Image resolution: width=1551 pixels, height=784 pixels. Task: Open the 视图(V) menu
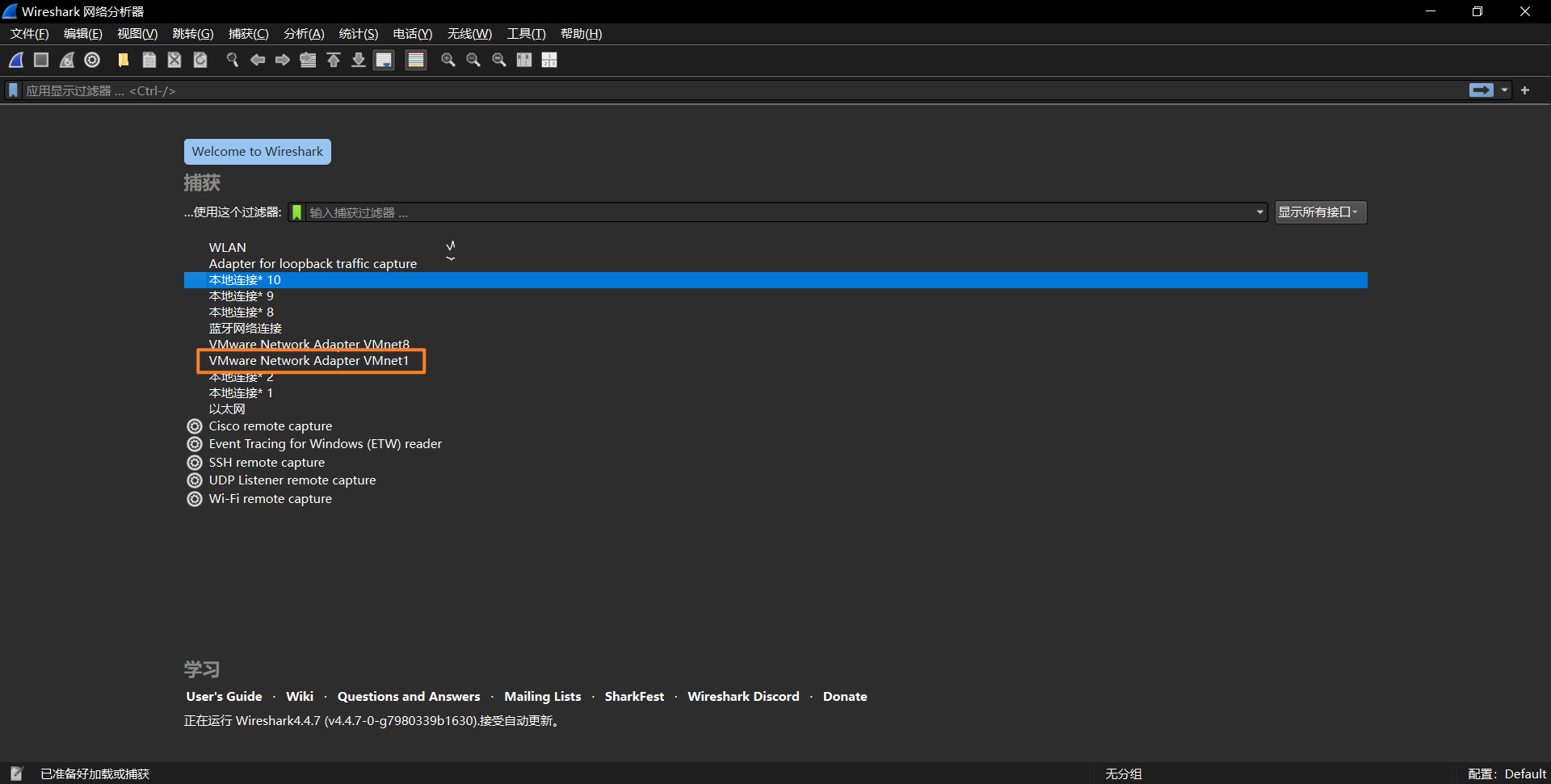click(137, 34)
